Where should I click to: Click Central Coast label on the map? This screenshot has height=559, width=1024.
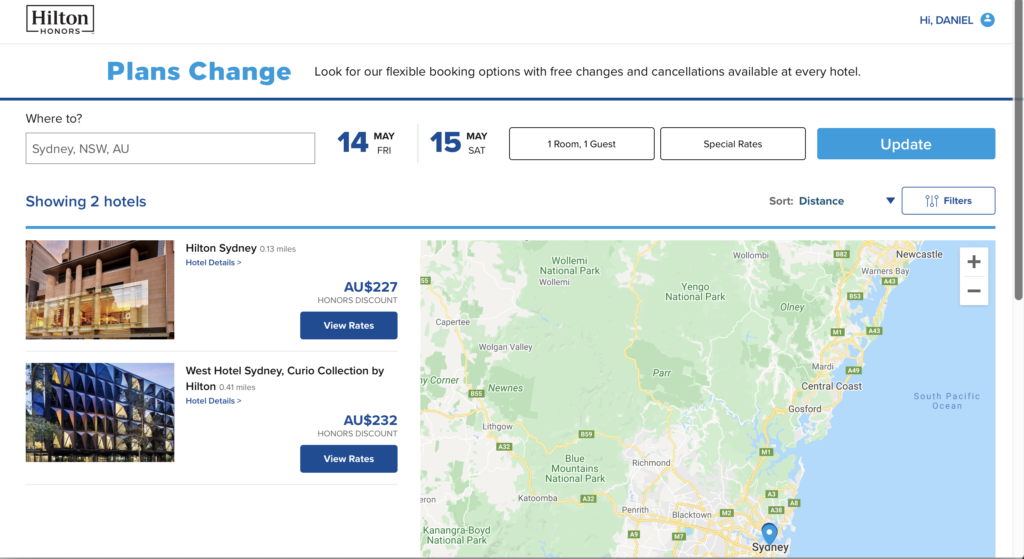(831, 386)
